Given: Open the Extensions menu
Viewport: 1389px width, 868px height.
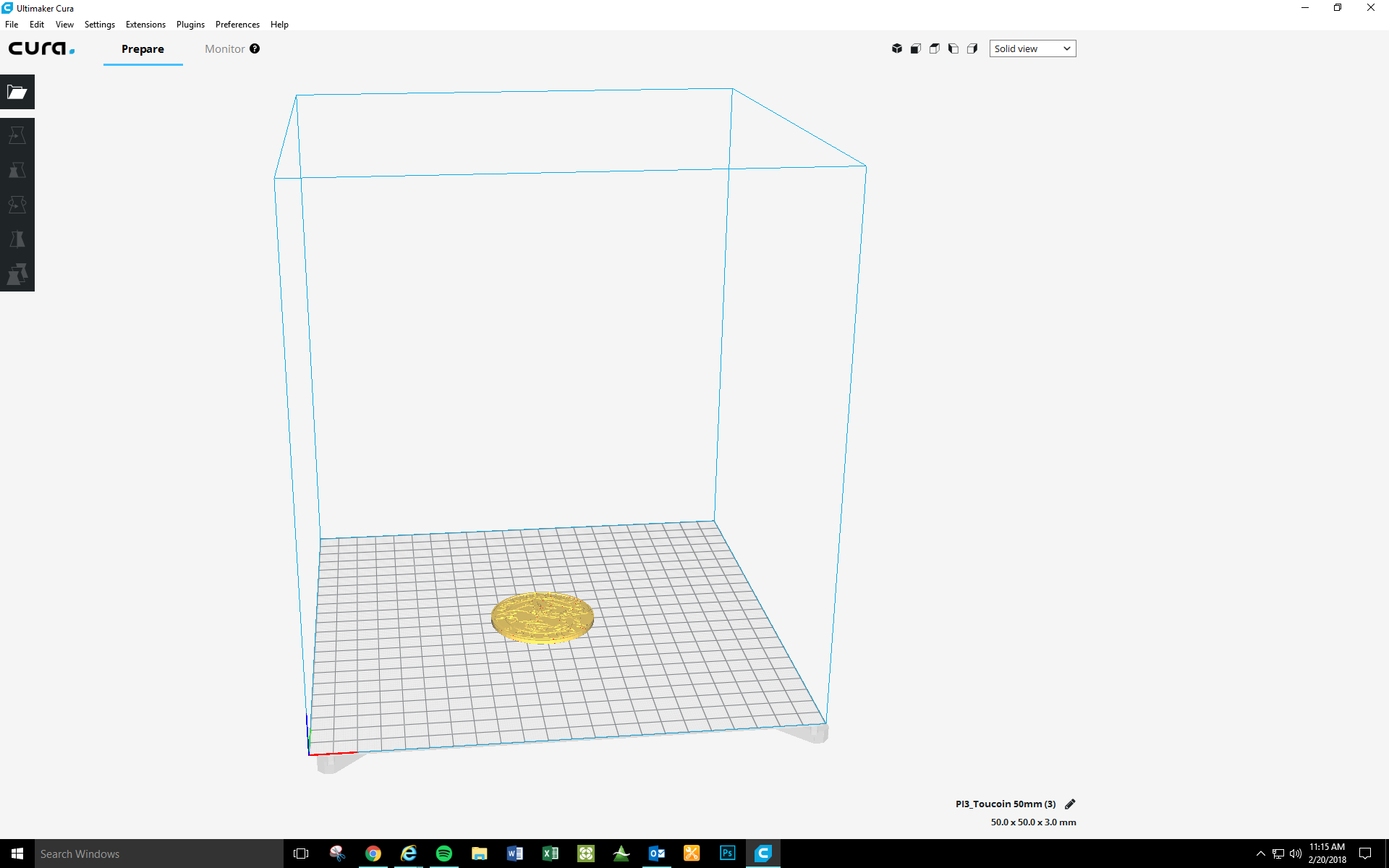Looking at the screenshot, I should pos(145,25).
